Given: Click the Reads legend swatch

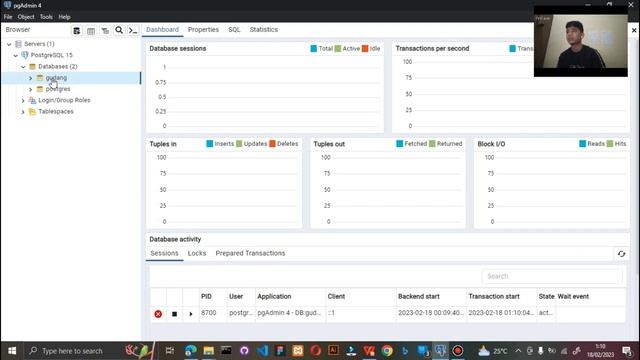Looking at the screenshot, I should pyautogui.click(x=583, y=144).
